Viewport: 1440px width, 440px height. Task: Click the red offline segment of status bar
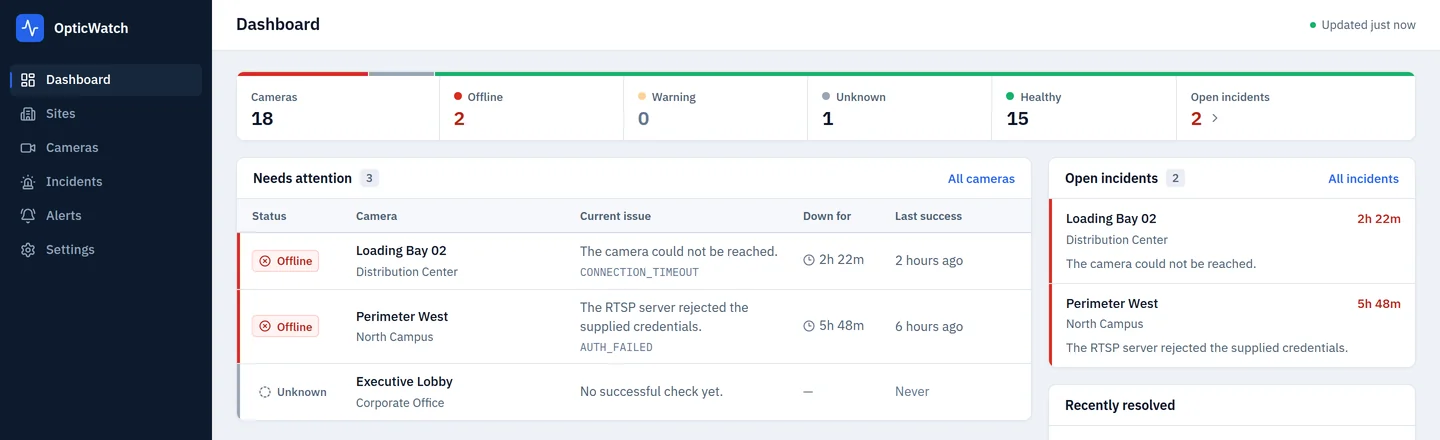[303, 73]
